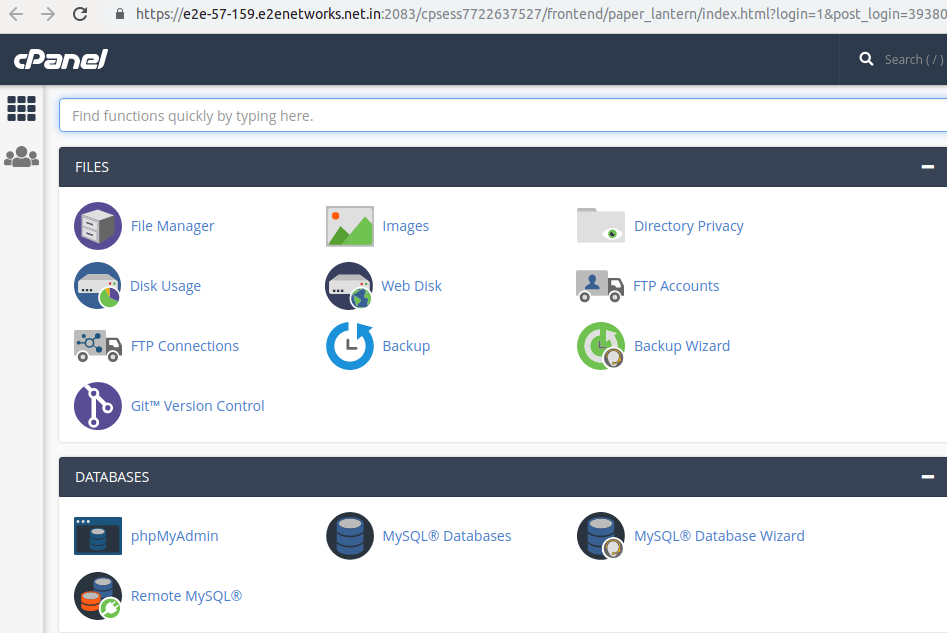Click the FTP Accounts truck icon
The image size is (947, 633).
point(600,286)
